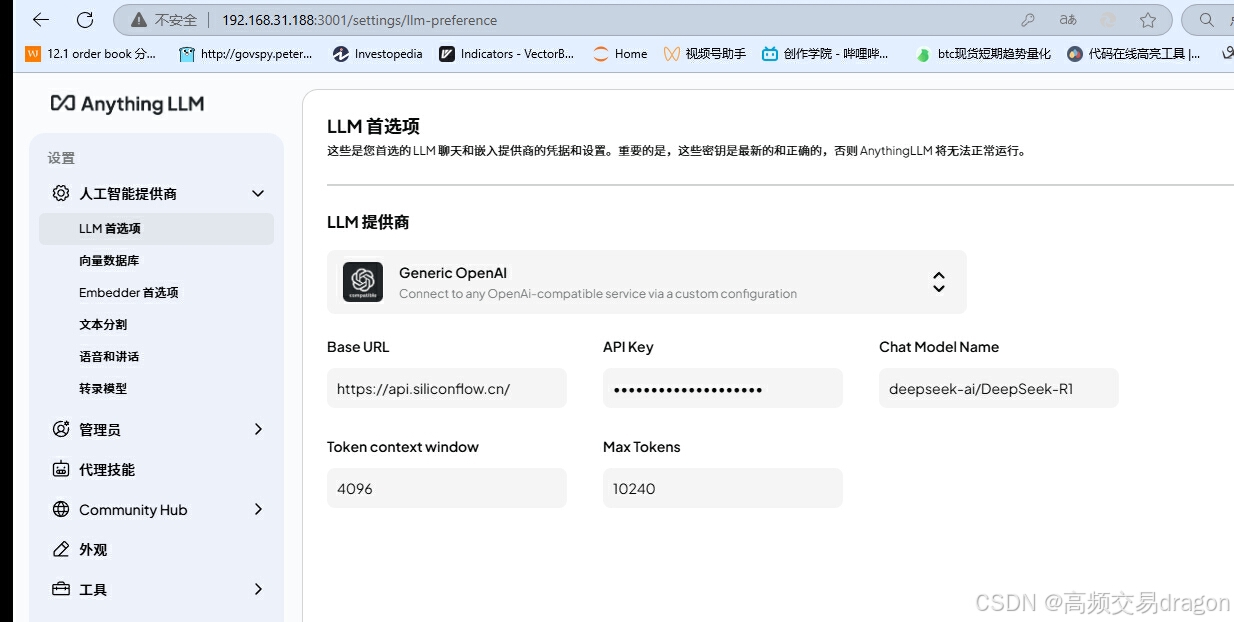
Task: Expand the 管理员 section chevron
Action: pos(258,429)
